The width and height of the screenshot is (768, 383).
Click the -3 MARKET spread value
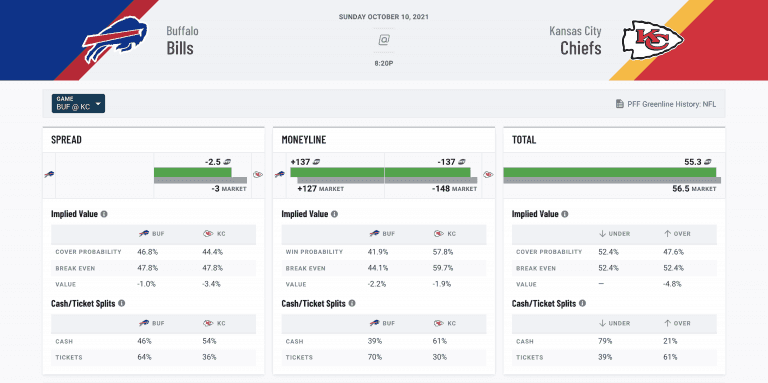(x=230, y=189)
